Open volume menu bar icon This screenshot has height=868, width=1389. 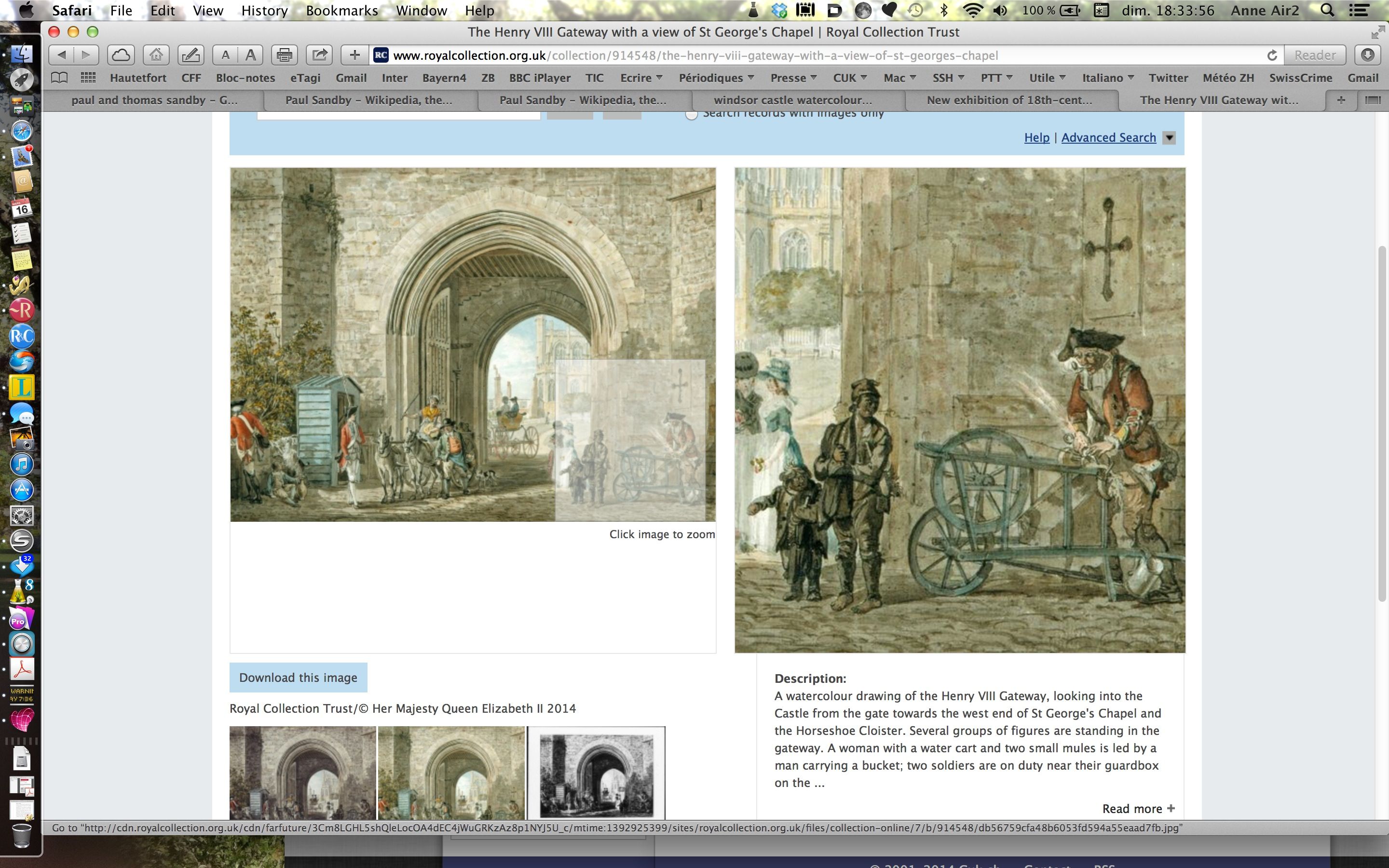[x=1000, y=10]
